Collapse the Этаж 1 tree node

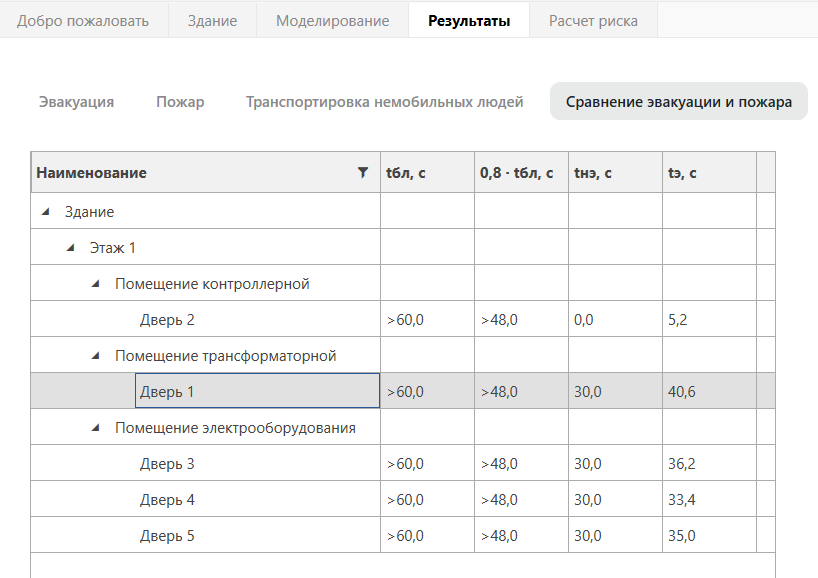coord(70,248)
